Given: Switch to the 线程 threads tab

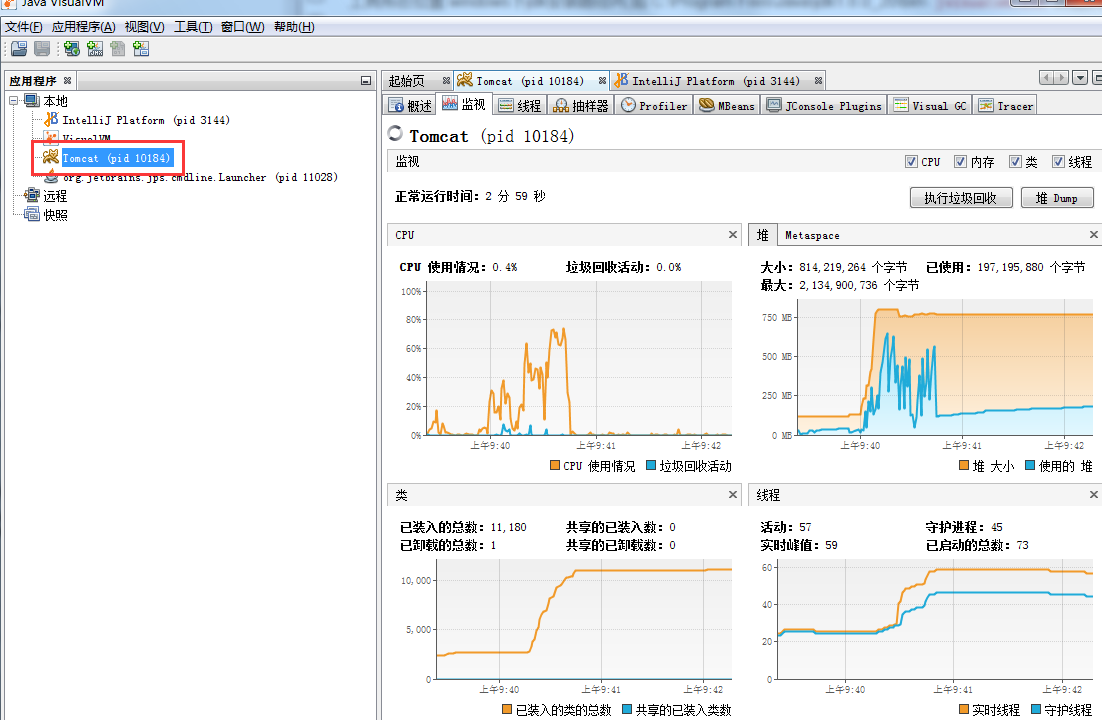Looking at the screenshot, I should (x=520, y=105).
